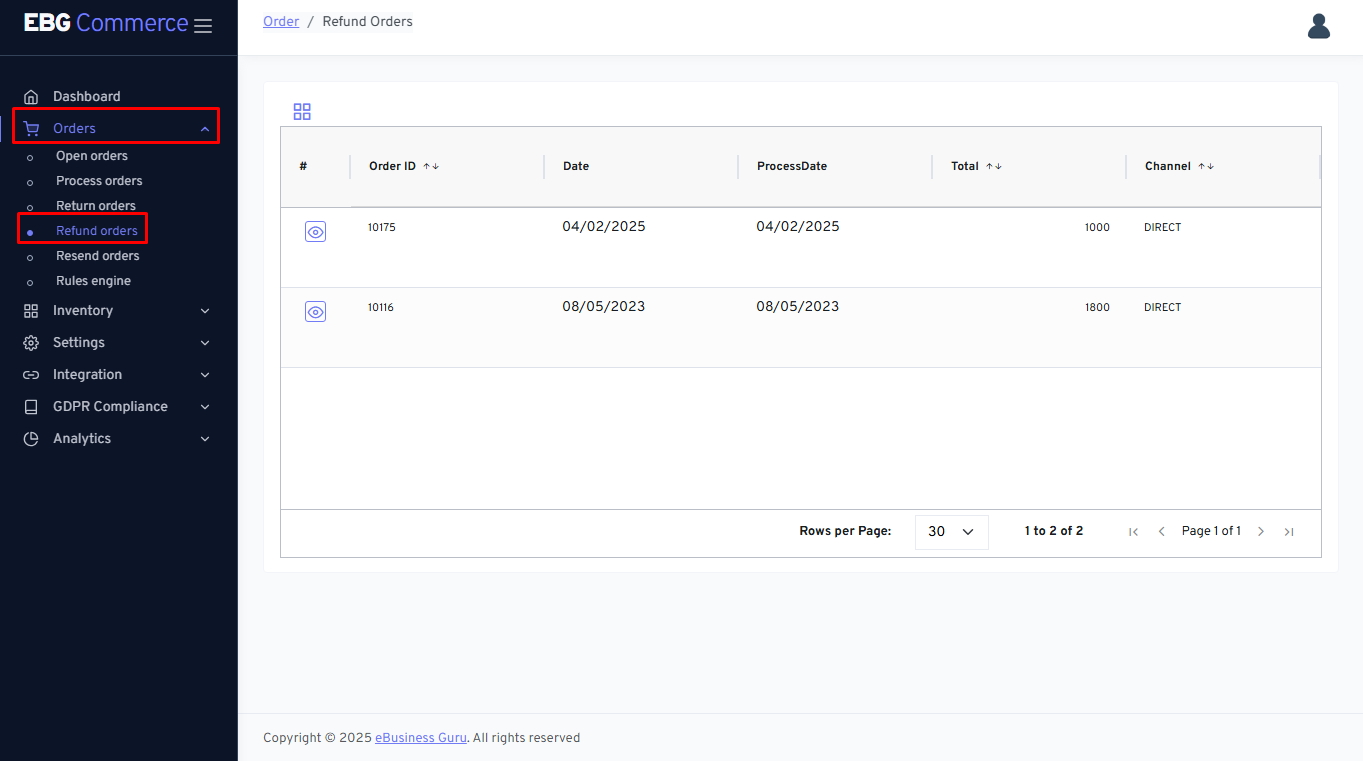Open Return orders in the sidebar

(x=96, y=206)
